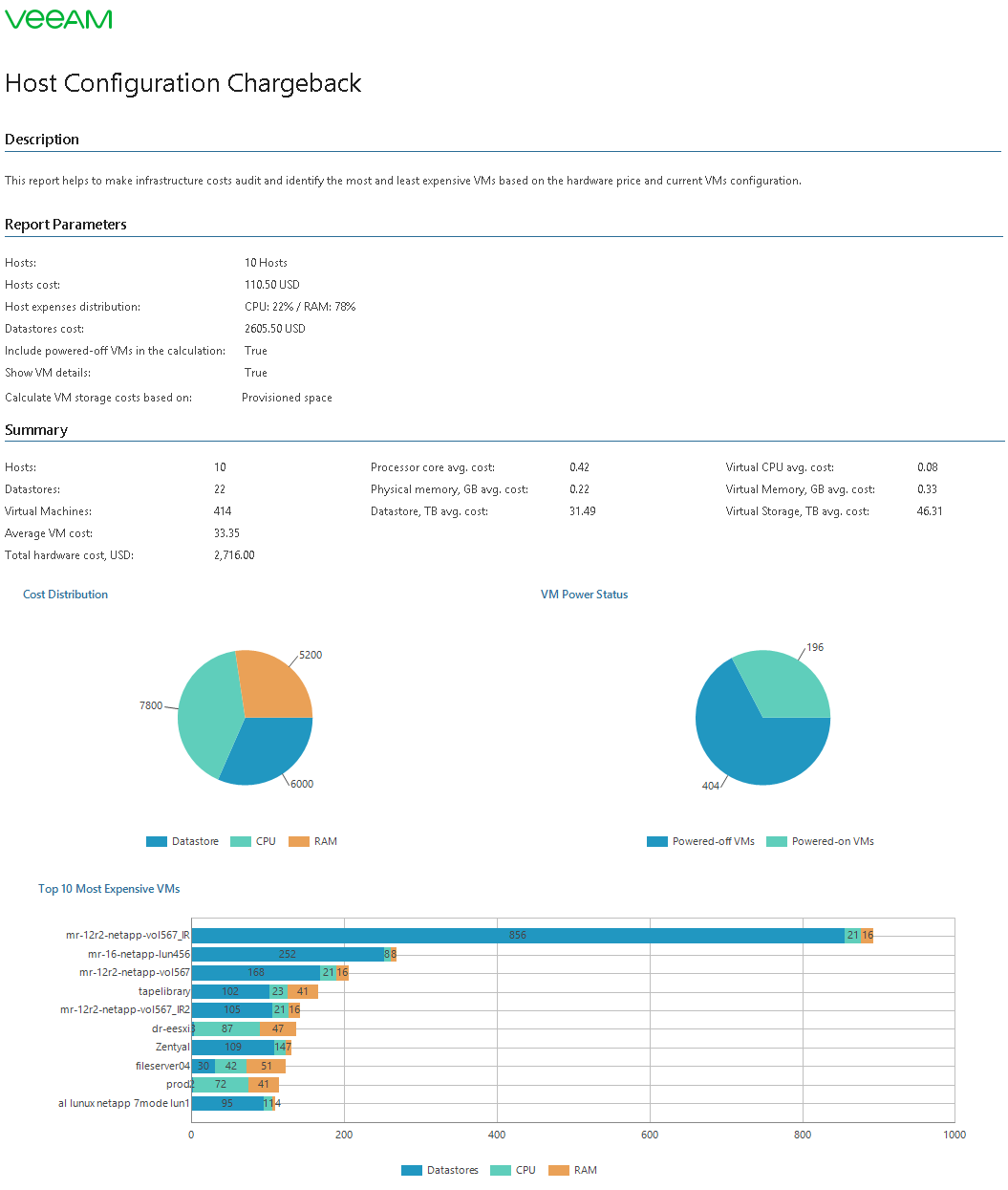Select the RAM legend icon below the bar chart

point(559,1169)
